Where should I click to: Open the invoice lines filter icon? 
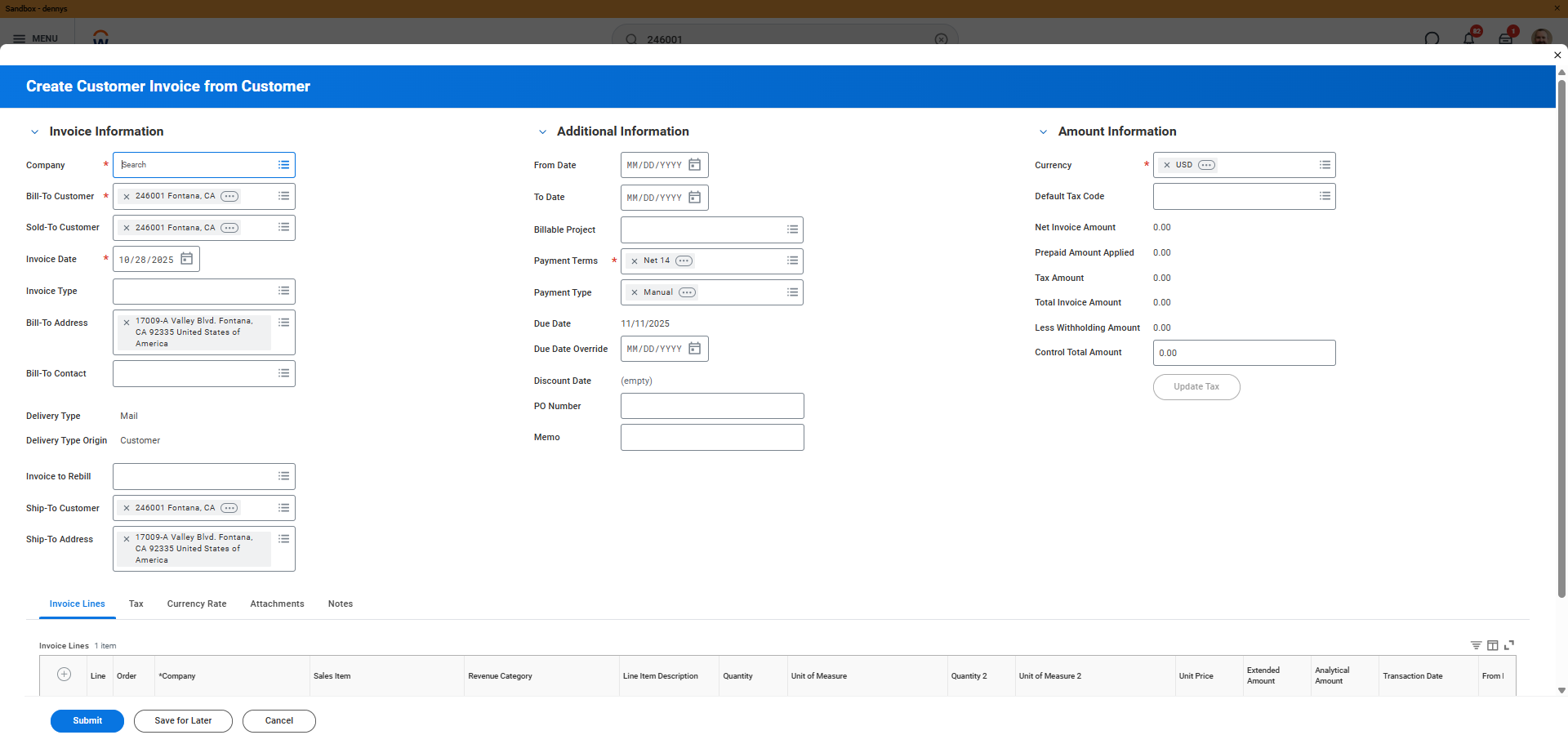click(x=1476, y=645)
